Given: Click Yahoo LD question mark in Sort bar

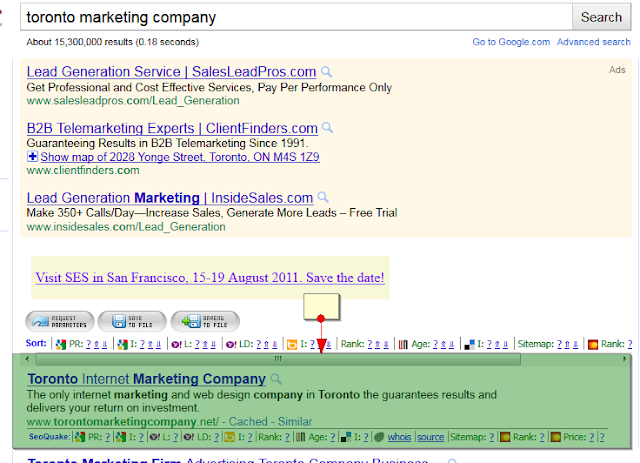Looking at the screenshot, I should (258, 344).
